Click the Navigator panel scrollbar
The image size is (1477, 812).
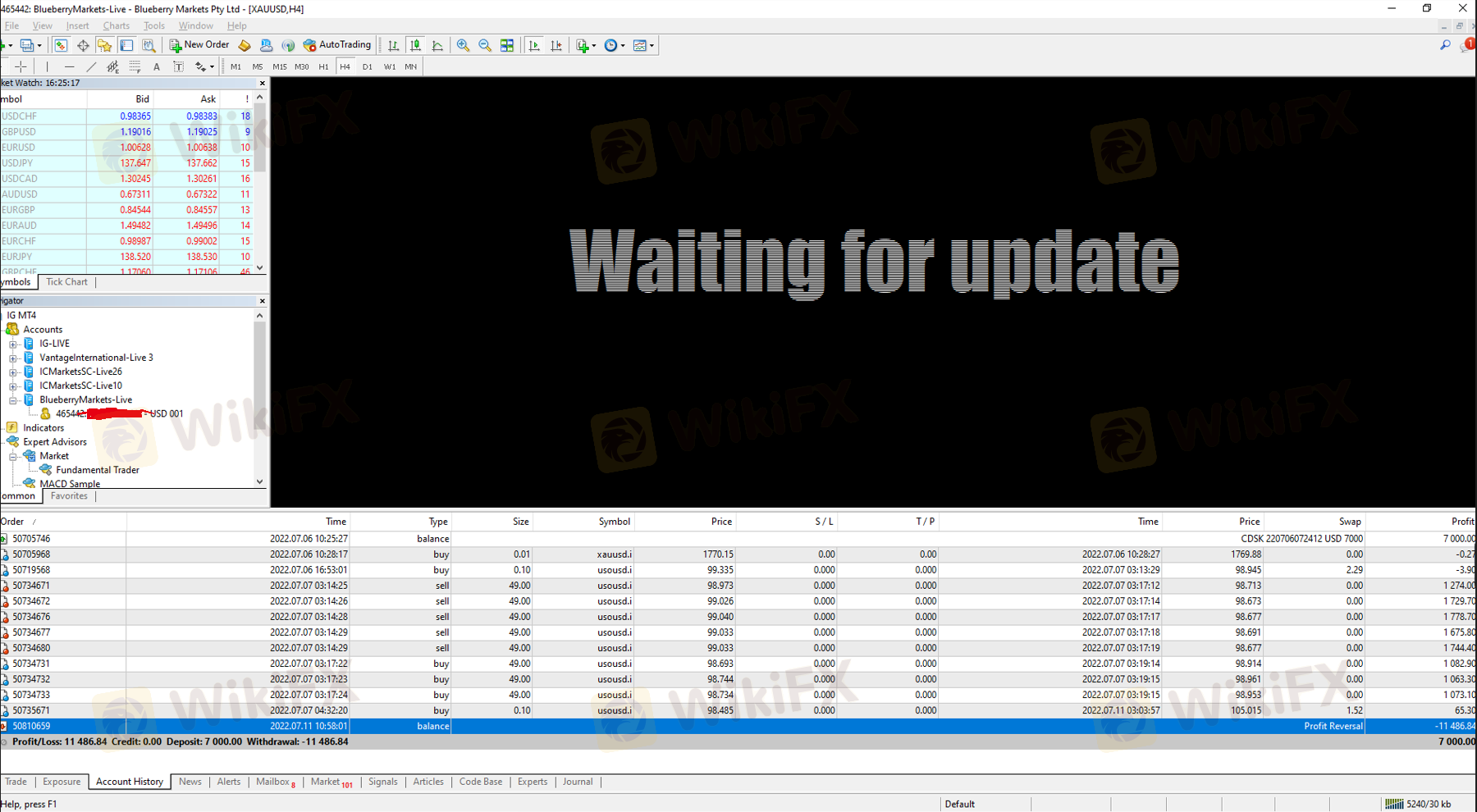260,399
